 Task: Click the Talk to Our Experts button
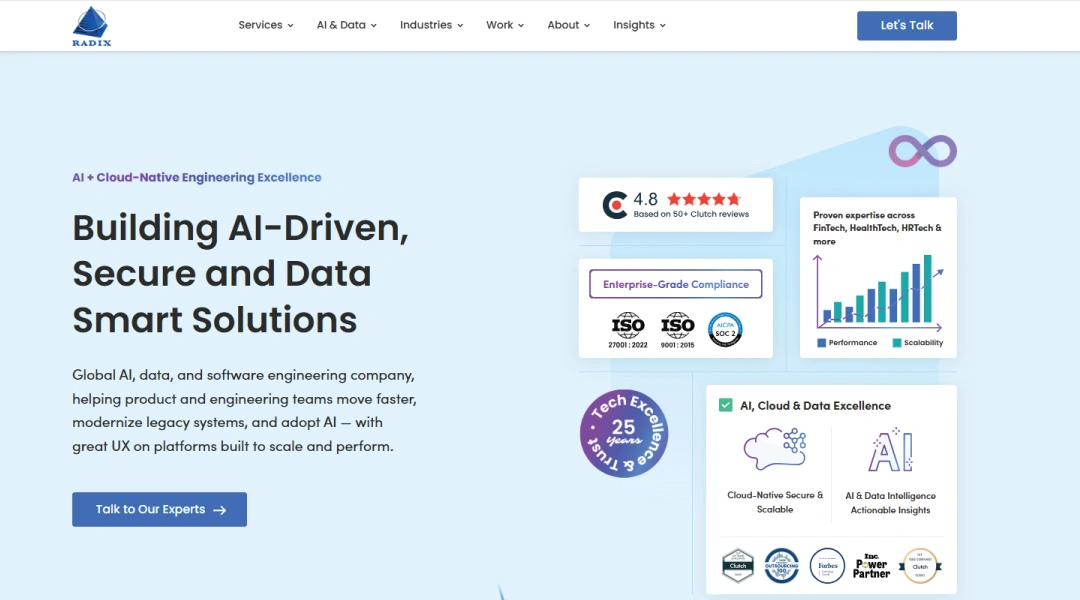(159, 509)
